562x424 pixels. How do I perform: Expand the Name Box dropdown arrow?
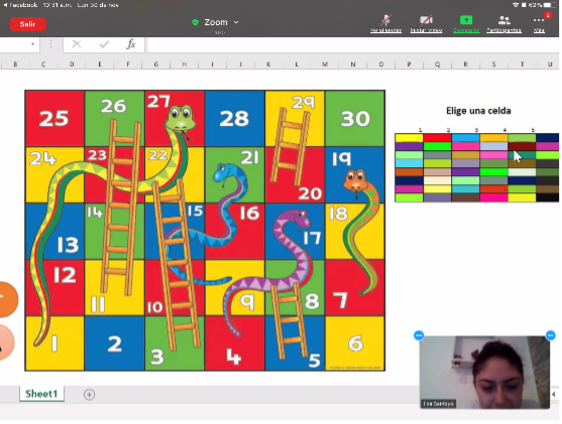pos(33,44)
